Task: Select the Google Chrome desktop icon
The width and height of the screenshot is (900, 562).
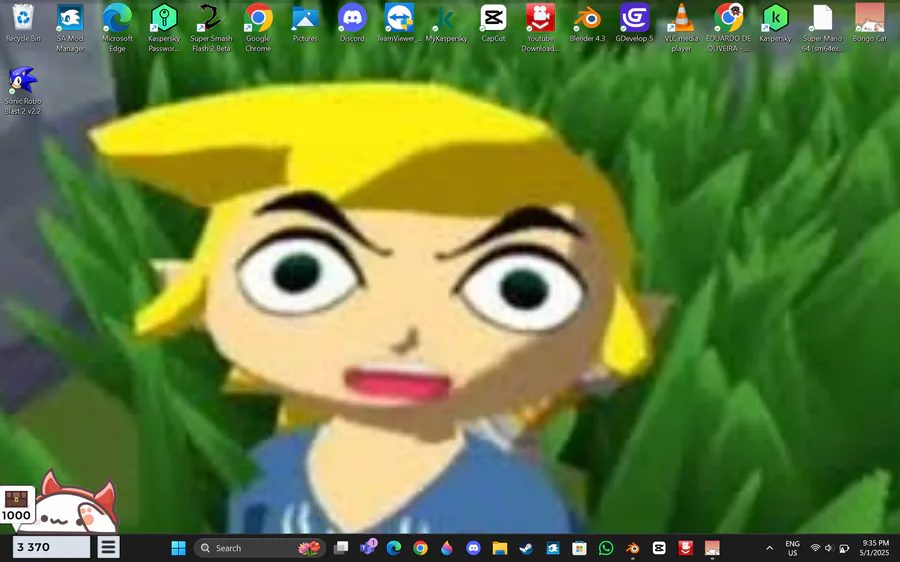Action: click(x=258, y=28)
